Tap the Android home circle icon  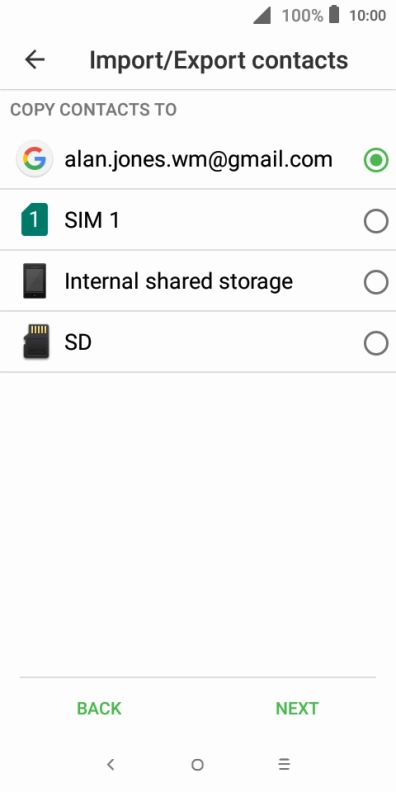(197, 765)
